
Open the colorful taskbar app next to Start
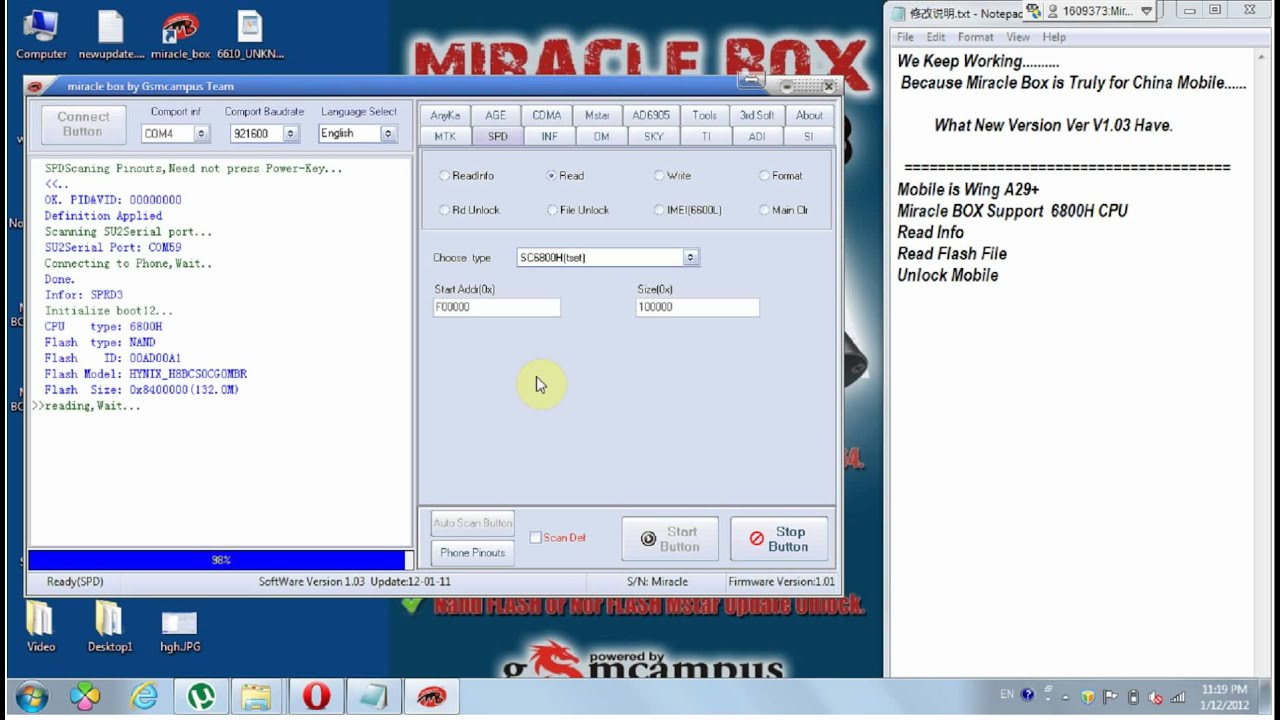click(x=85, y=696)
